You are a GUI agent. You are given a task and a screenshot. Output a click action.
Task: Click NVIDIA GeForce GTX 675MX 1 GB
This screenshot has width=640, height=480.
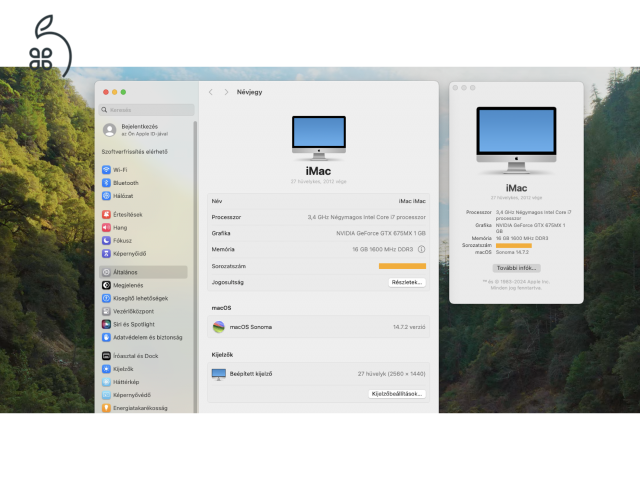381,233
